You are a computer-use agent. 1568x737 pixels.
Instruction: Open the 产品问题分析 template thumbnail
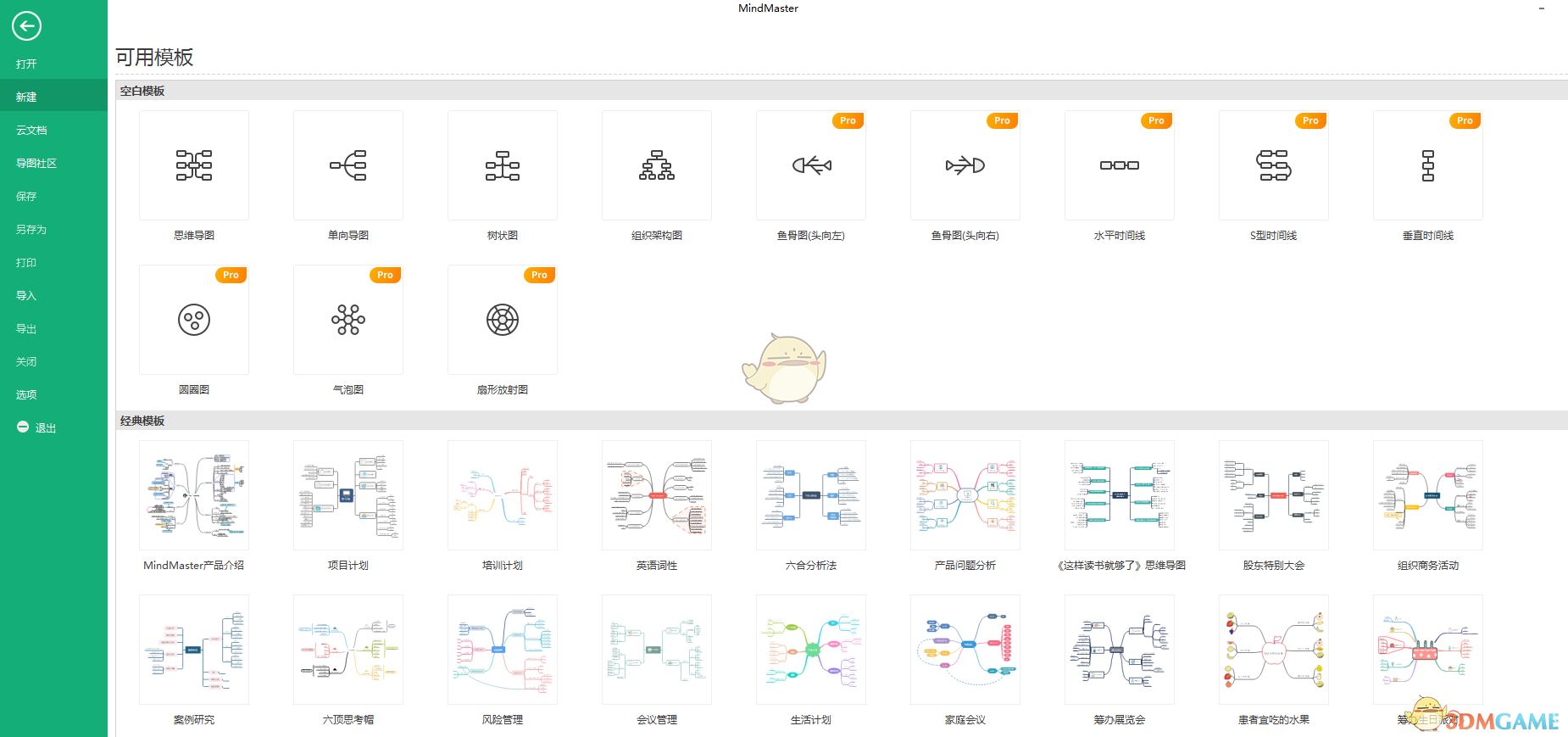coord(965,495)
